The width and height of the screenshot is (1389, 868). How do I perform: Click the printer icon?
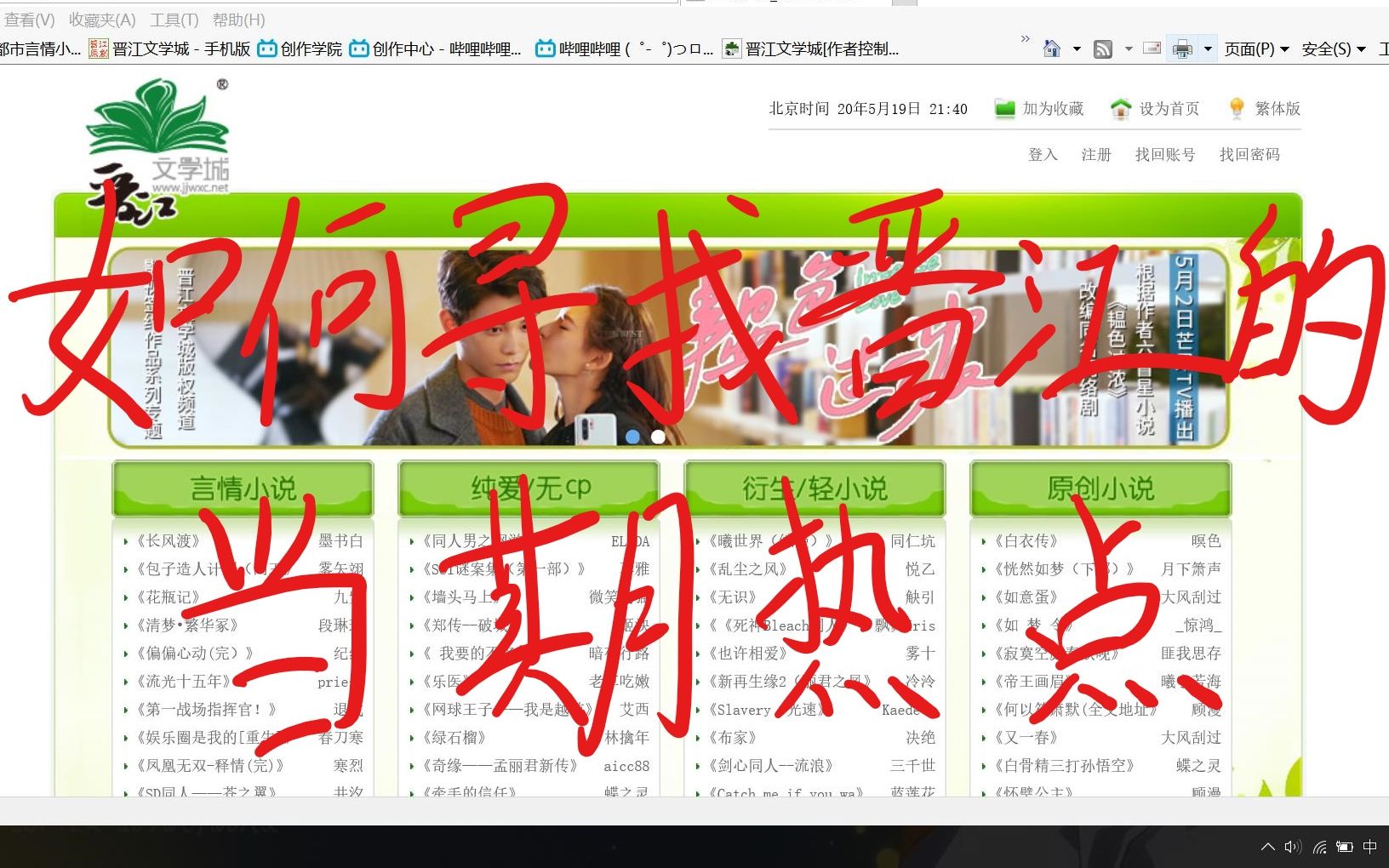[1182, 49]
